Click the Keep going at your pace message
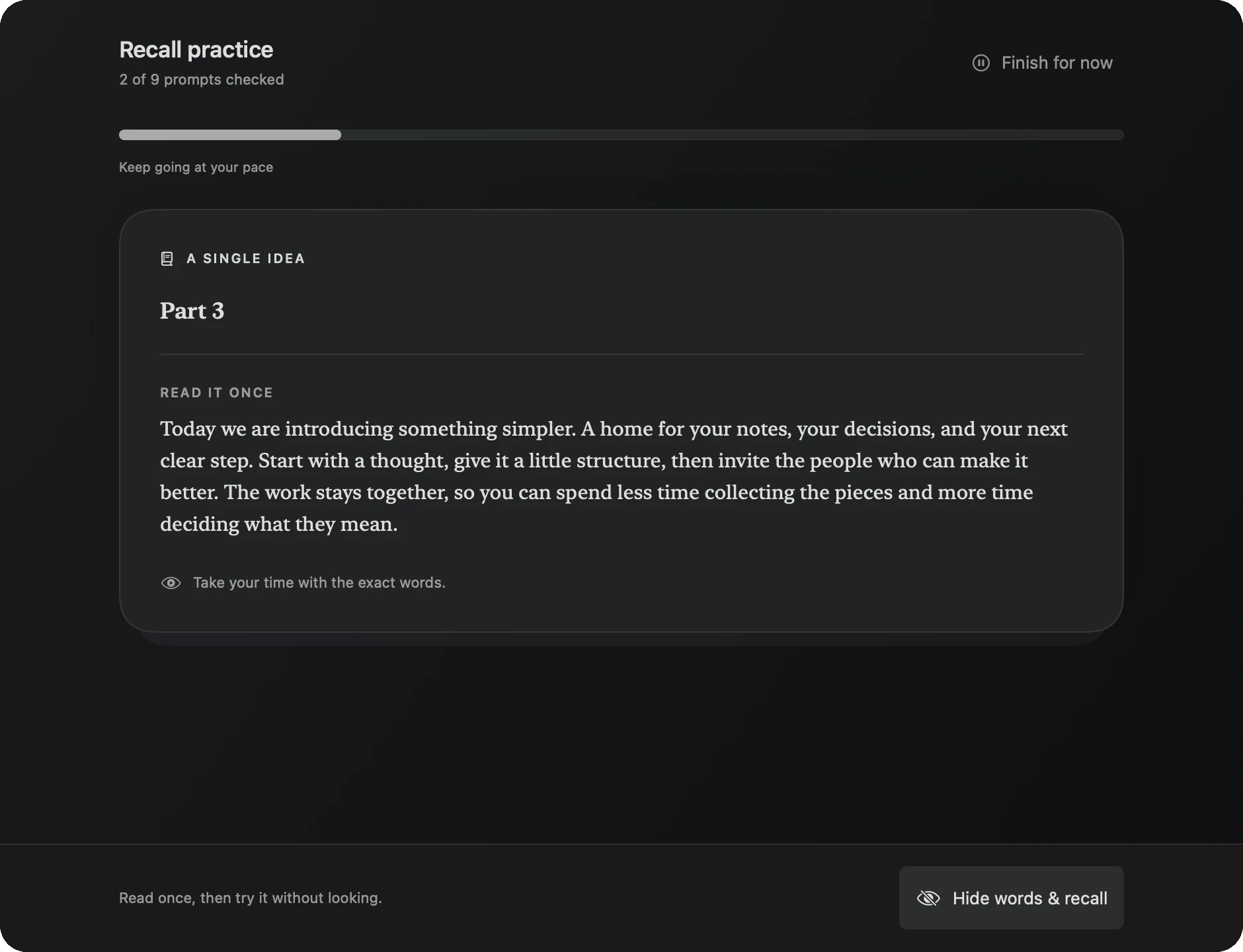1243x952 pixels. [x=196, y=167]
